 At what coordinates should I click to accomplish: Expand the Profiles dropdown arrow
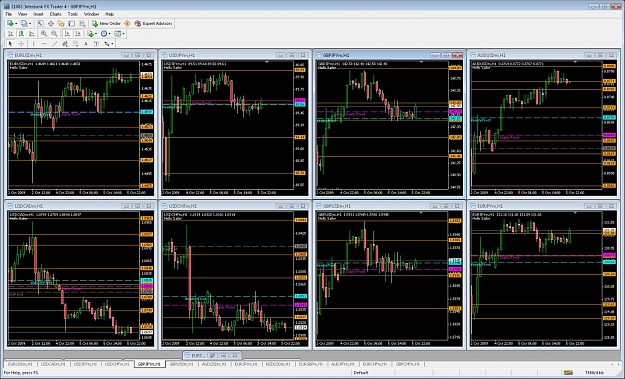[x=30, y=24]
